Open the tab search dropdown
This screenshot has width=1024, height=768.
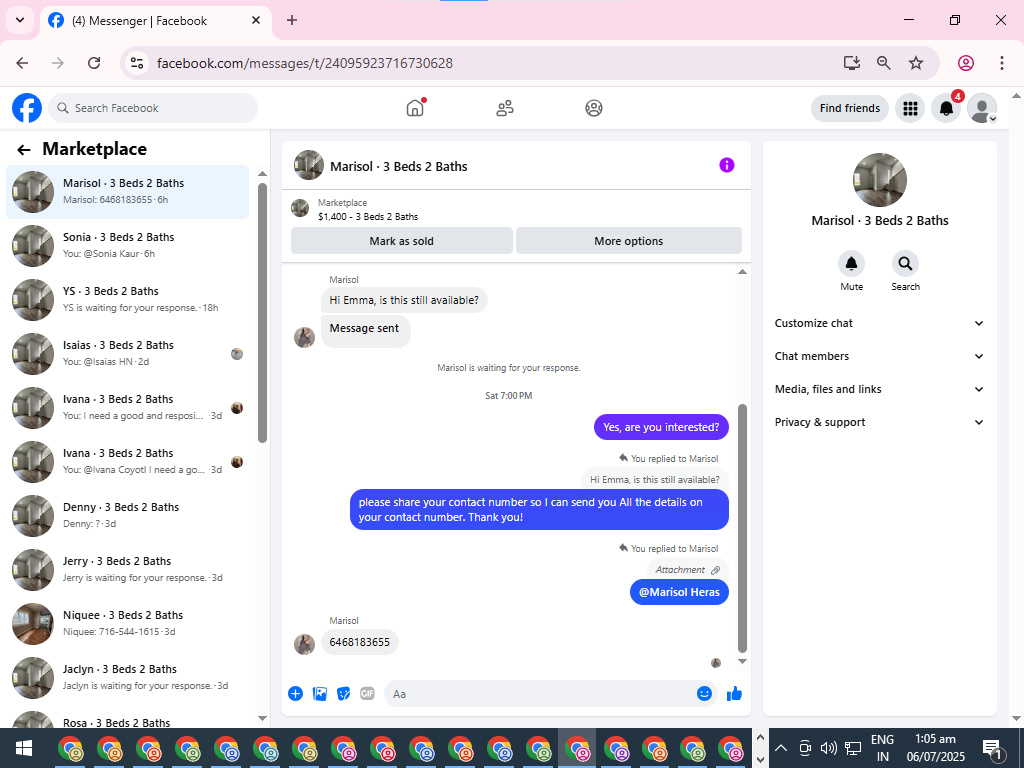(20, 20)
